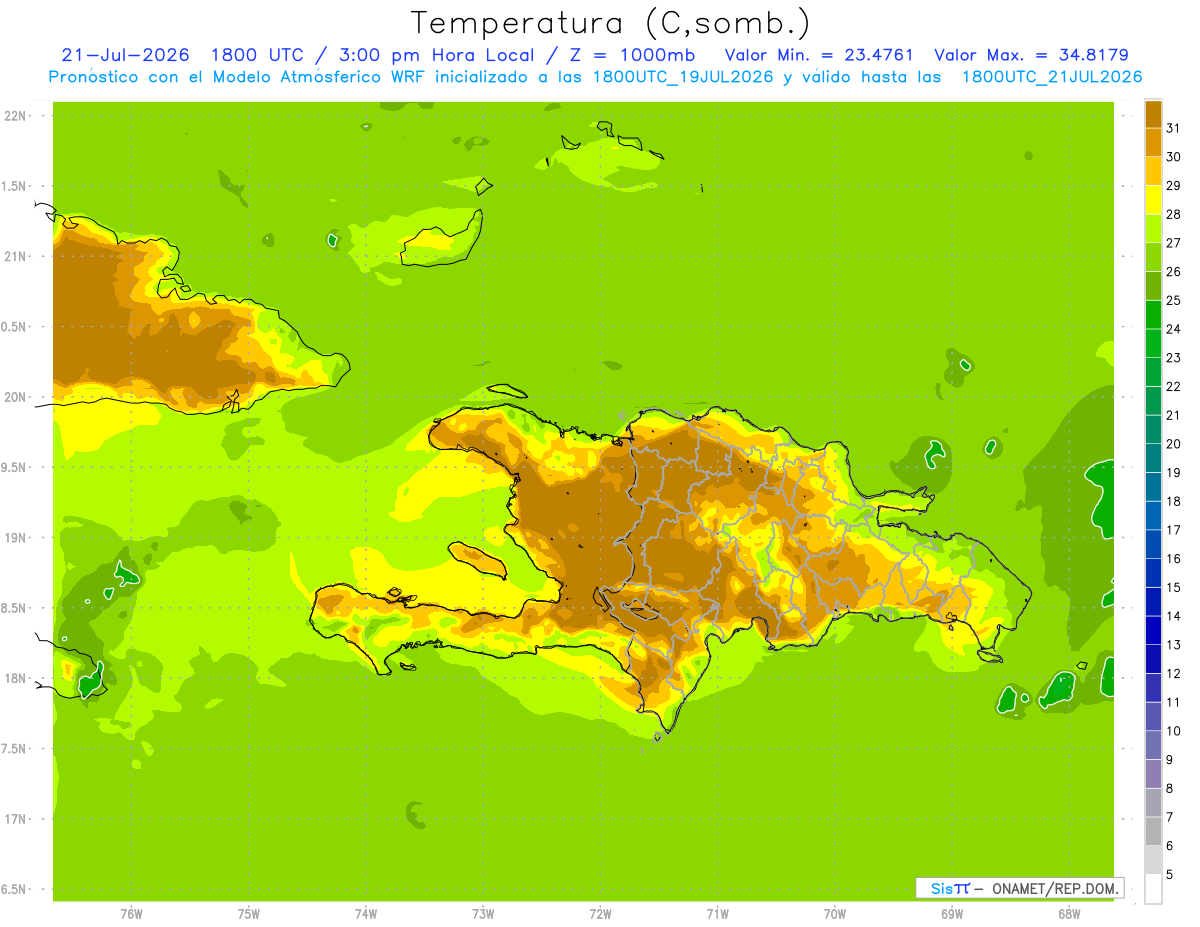Image resolution: width=1200 pixels, height=927 pixels.
Task: Click the legend value '20'
Action: (x=1174, y=444)
